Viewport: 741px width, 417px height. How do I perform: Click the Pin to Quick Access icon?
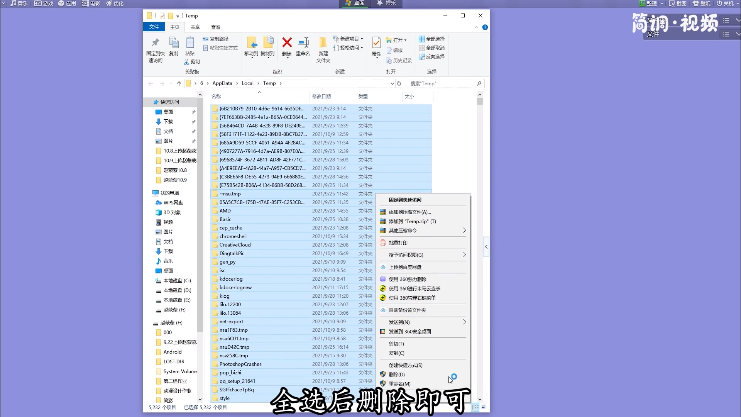point(155,46)
